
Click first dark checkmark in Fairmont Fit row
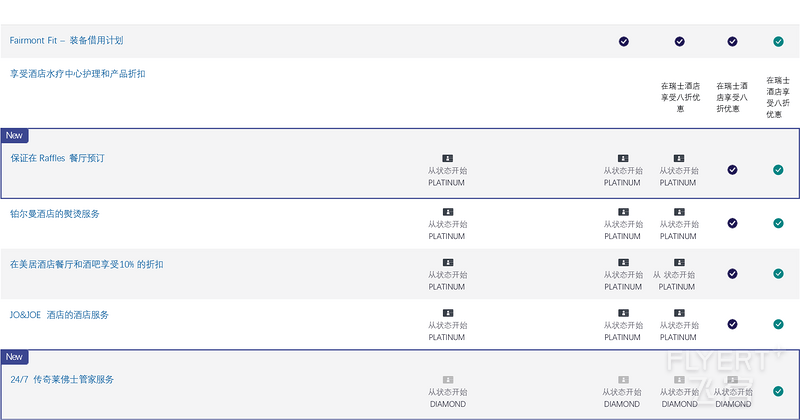tap(623, 41)
